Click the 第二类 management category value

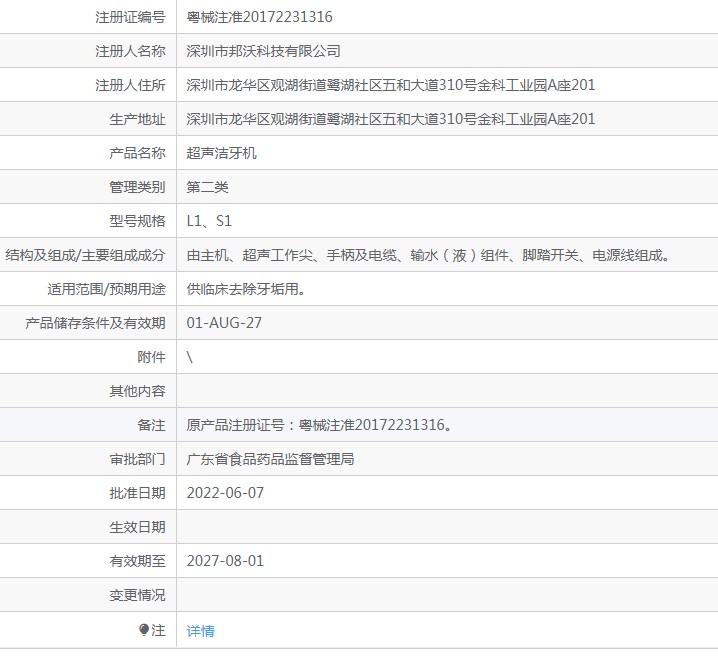[x=207, y=187]
